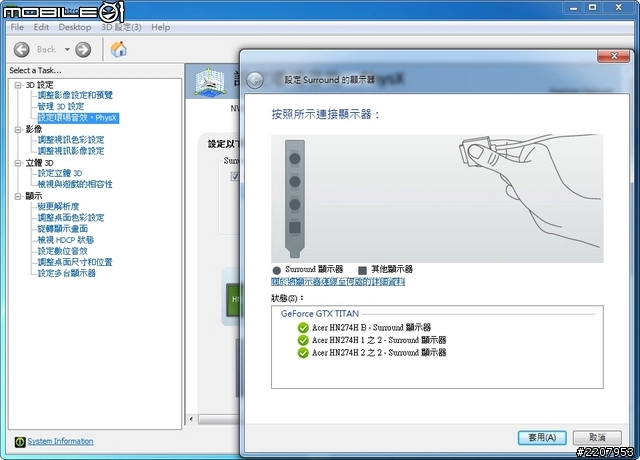Collapse the 影像 tree node
640x460 pixels.
[18, 129]
